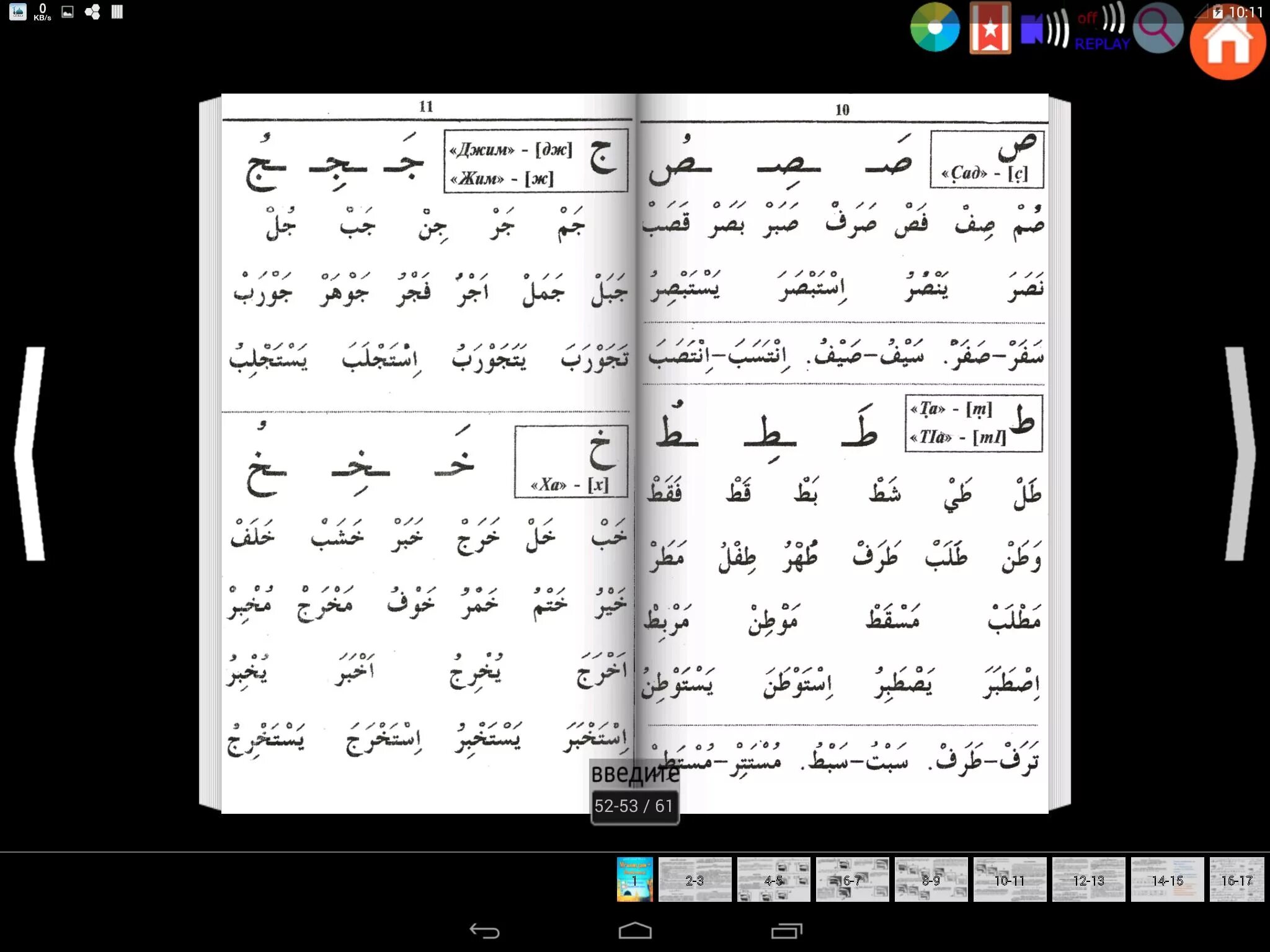Select the 6-7 pages thumbnail
This screenshot has width=1270, height=952.
(852, 879)
